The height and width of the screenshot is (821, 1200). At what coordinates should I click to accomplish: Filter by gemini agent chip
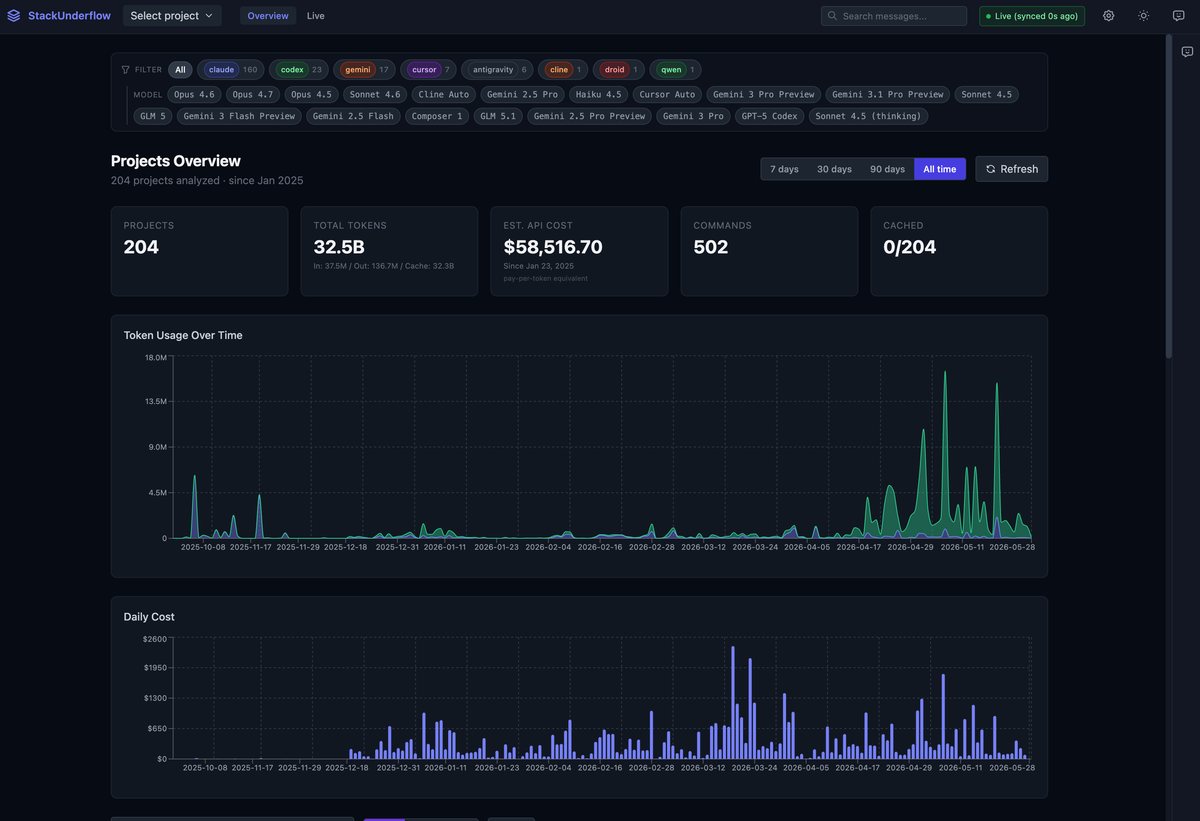click(x=364, y=70)
